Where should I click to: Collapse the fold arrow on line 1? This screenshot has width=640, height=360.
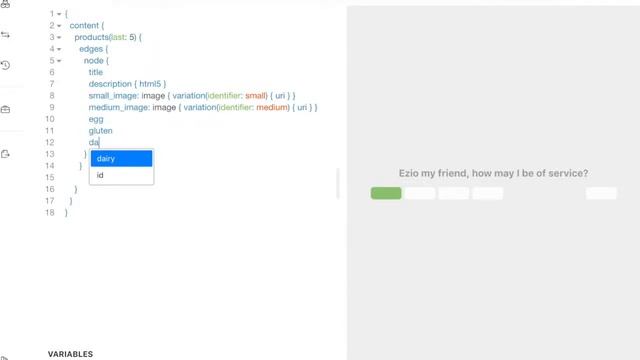59,14
